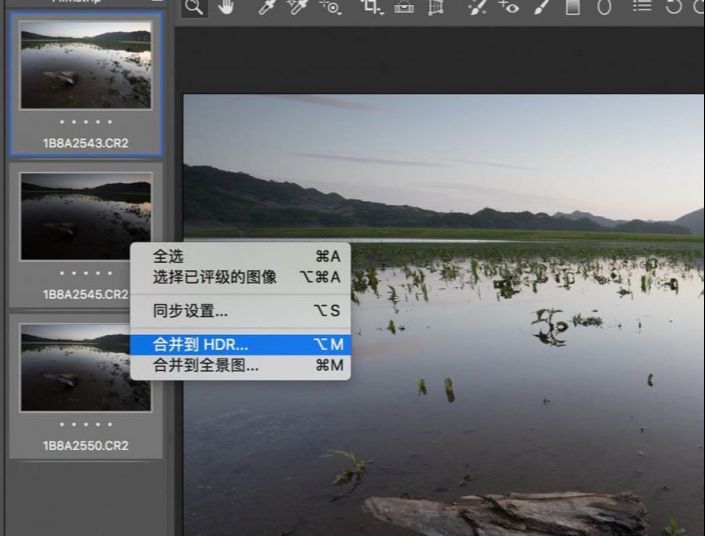Click 合并到全景图... menu item
Screen dimensions: 705x536
tap(241, 366)
